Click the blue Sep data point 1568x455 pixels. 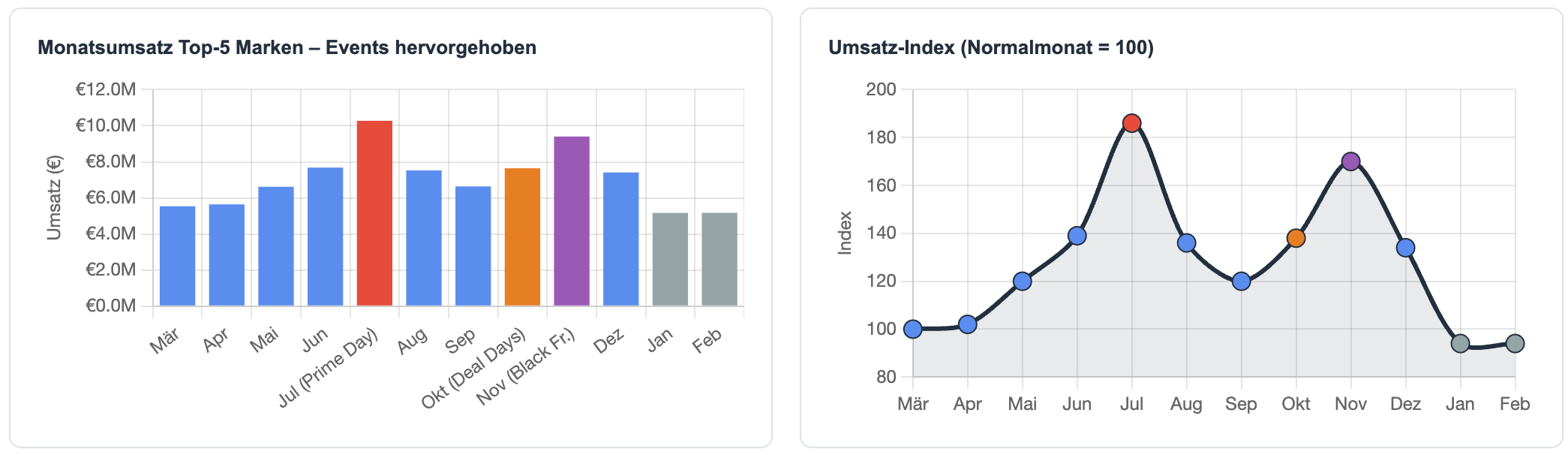click(1242, 282)
